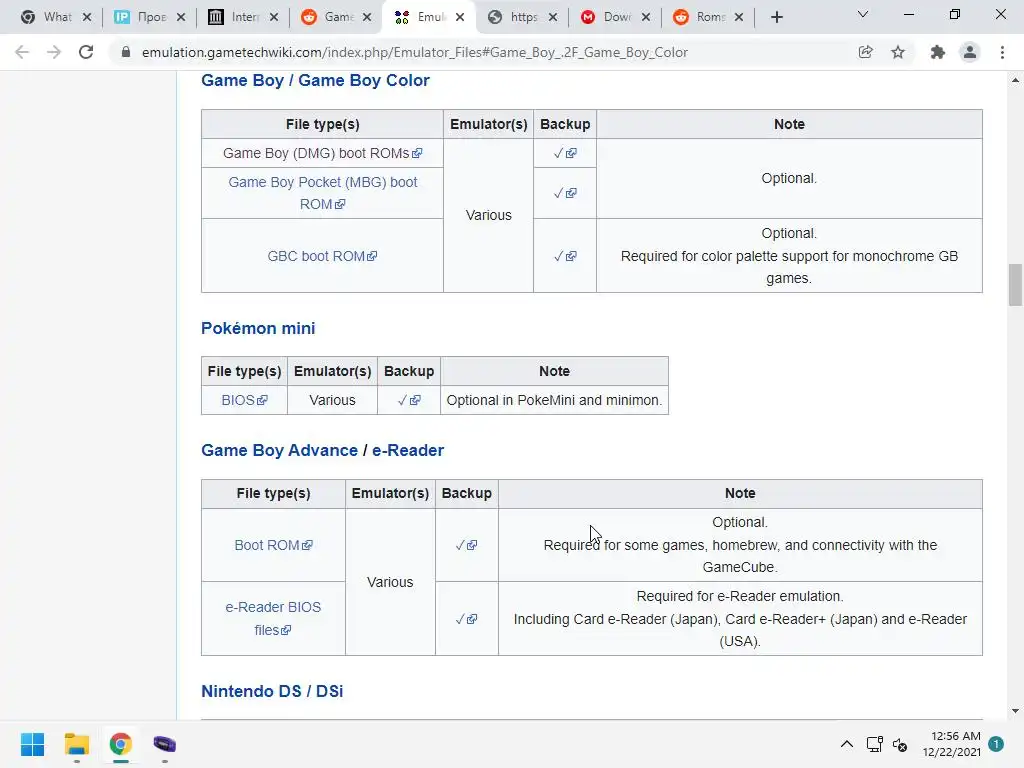This screenshot has width=1024, height=768.
Task: Open e-Reader BIOS files link
Action: point(273,618)
